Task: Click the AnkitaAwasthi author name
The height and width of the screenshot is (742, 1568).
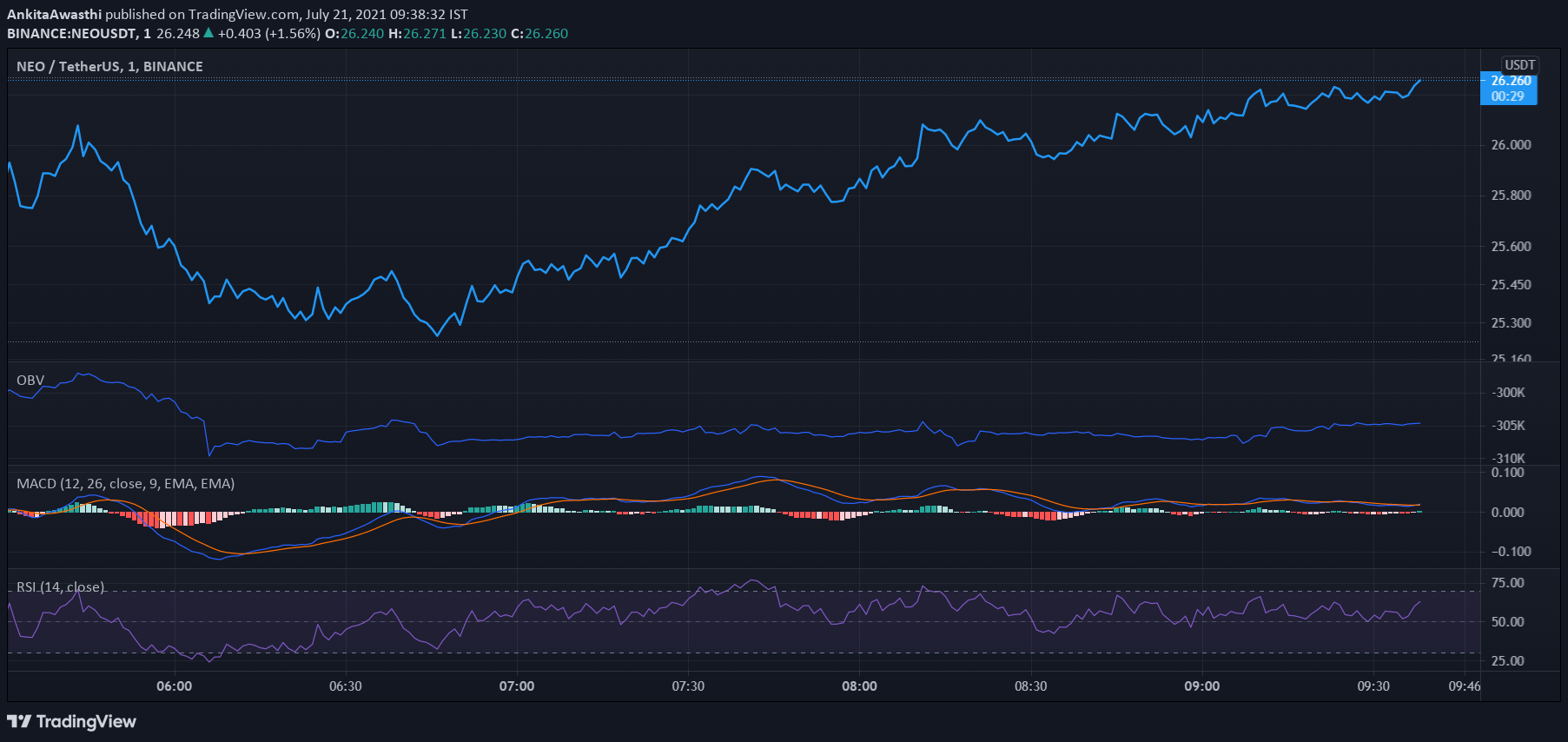Action: 54,14
